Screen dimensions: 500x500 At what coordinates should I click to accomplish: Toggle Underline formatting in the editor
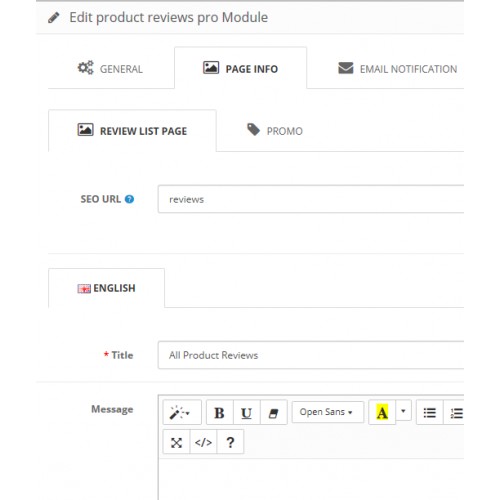(247, 413)
